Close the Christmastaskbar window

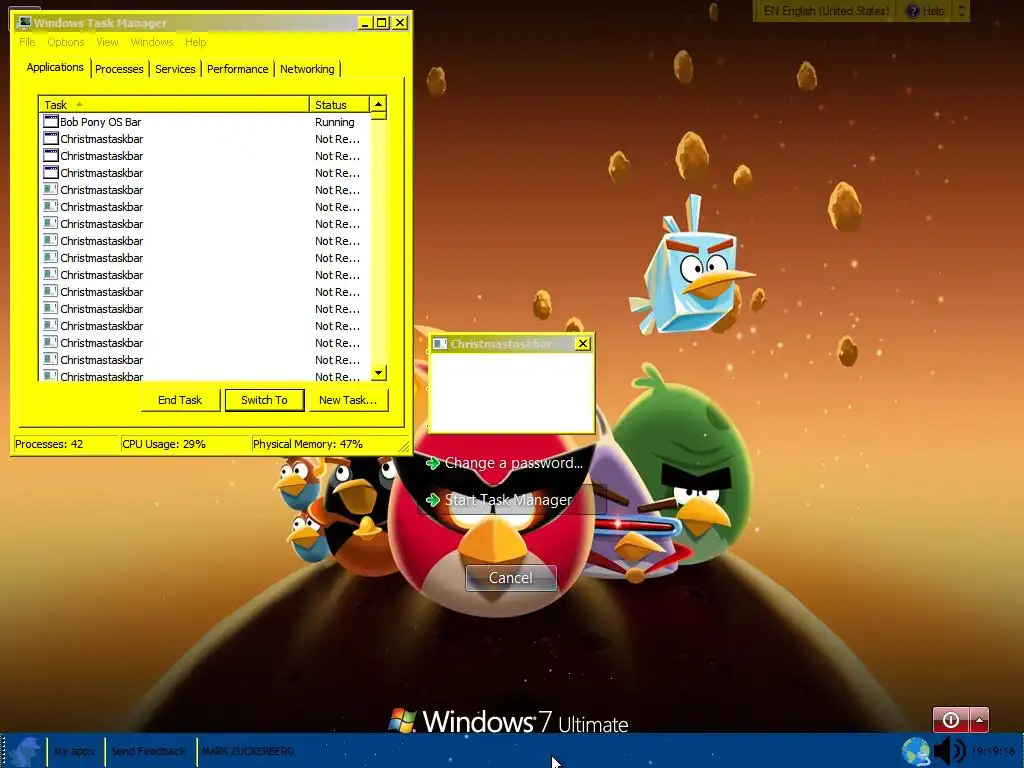click(583, 344)
